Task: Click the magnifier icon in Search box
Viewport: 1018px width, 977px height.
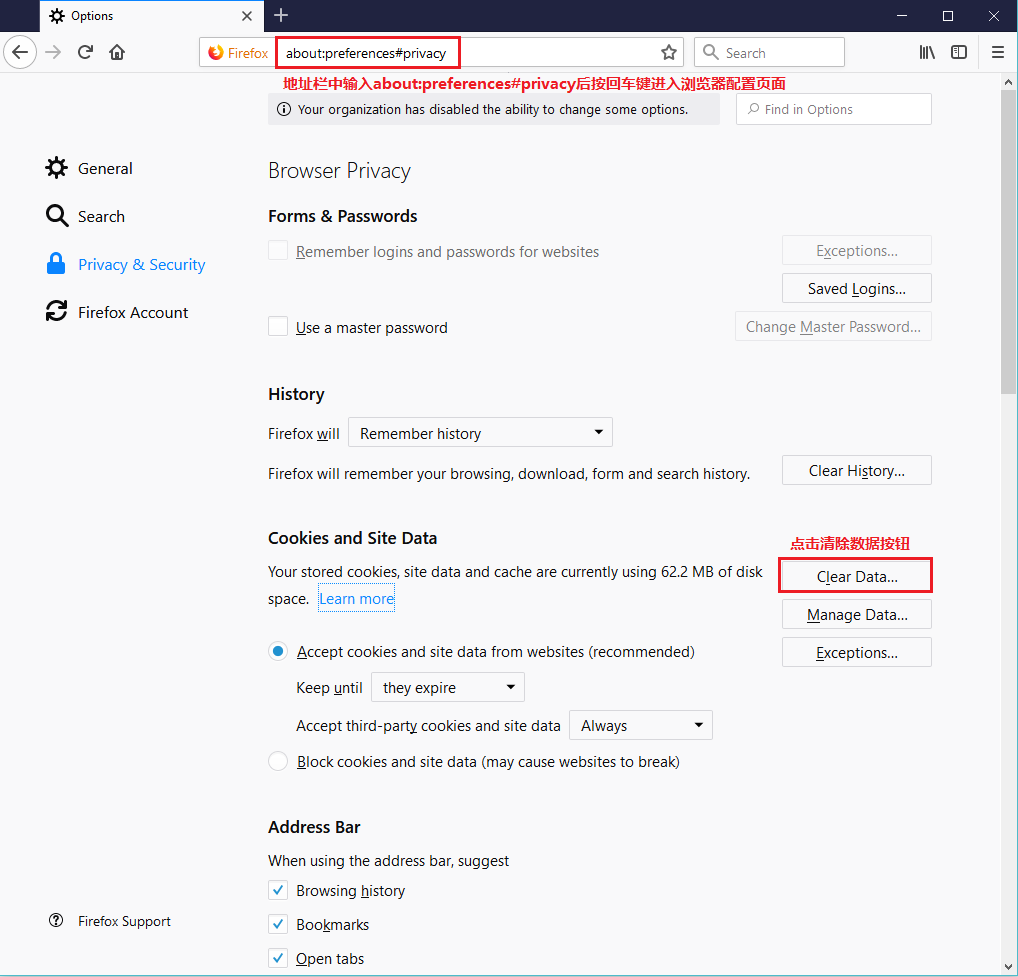Action: coord(711,53)
